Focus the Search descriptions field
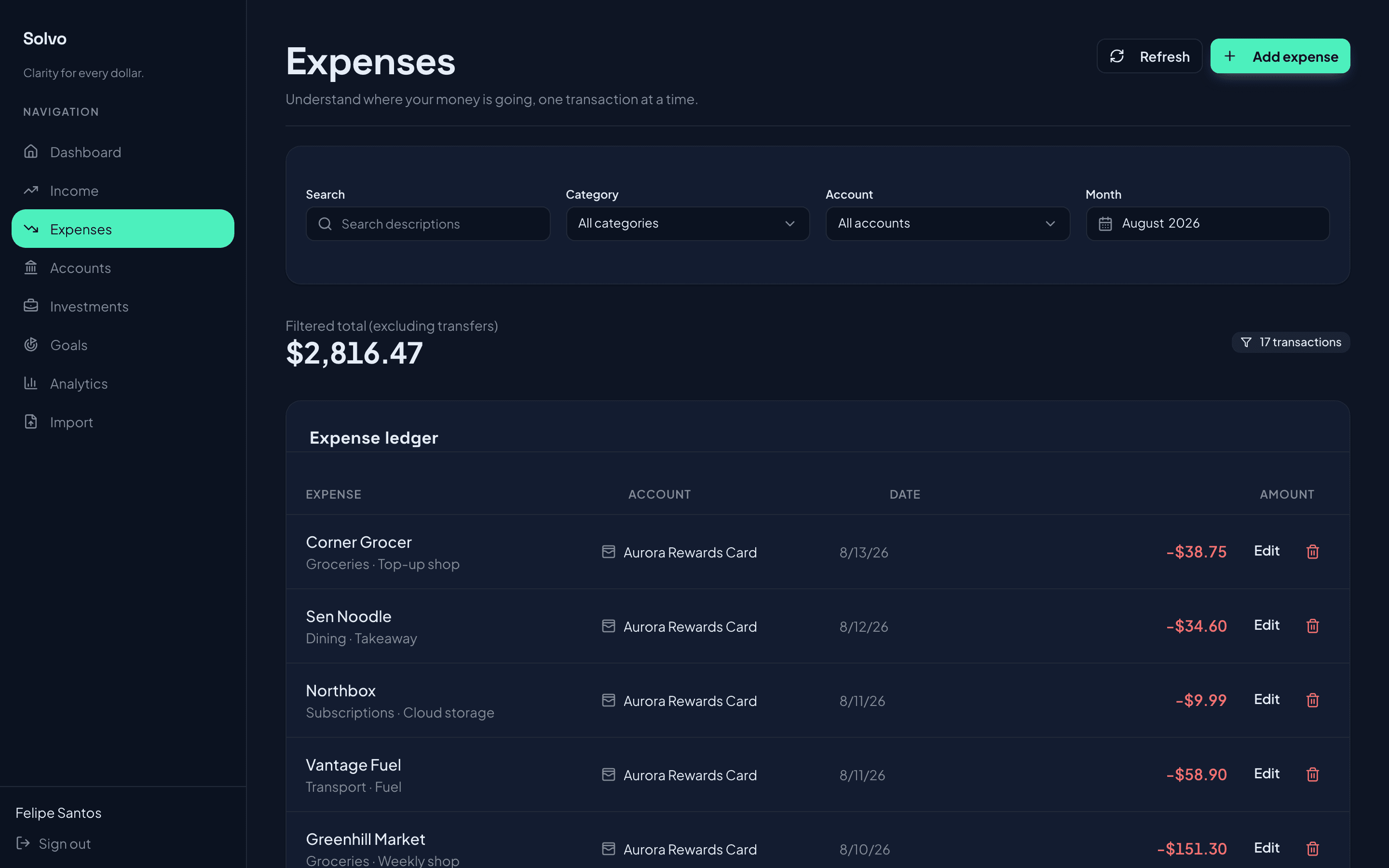1389x868 pixels. (428, 224)
